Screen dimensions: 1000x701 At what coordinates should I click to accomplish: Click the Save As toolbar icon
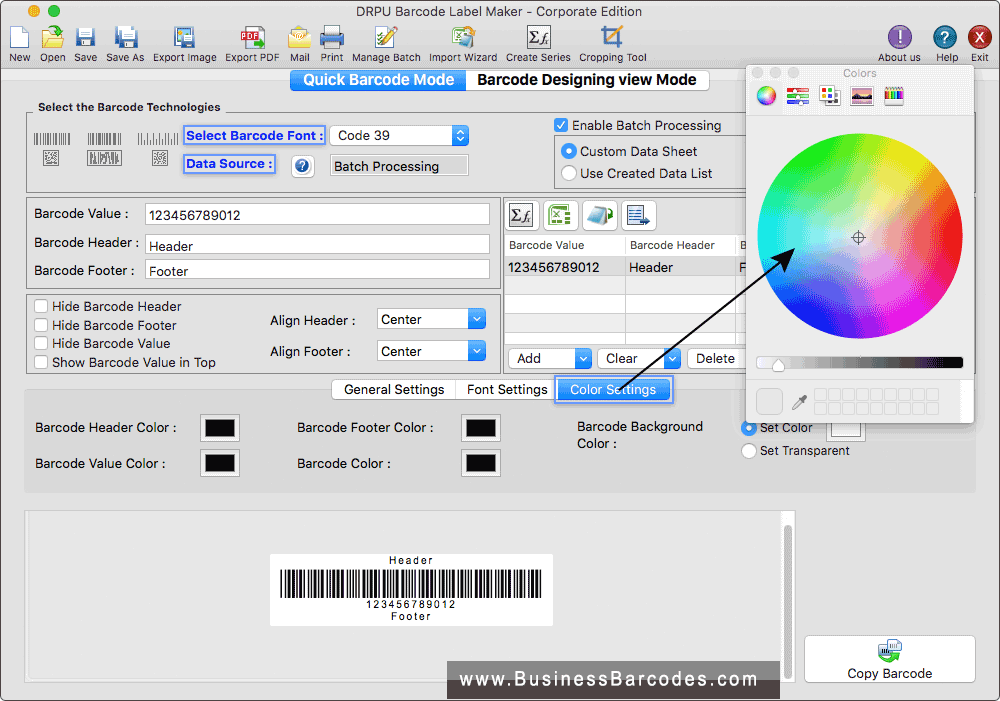click(x=125, y=38)
